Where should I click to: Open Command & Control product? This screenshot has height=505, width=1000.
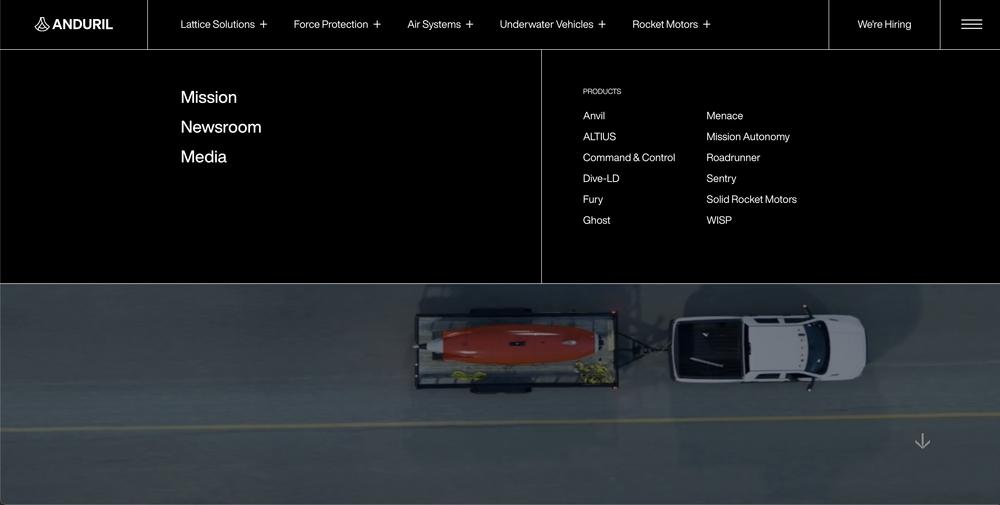click(x=629, y=157)
